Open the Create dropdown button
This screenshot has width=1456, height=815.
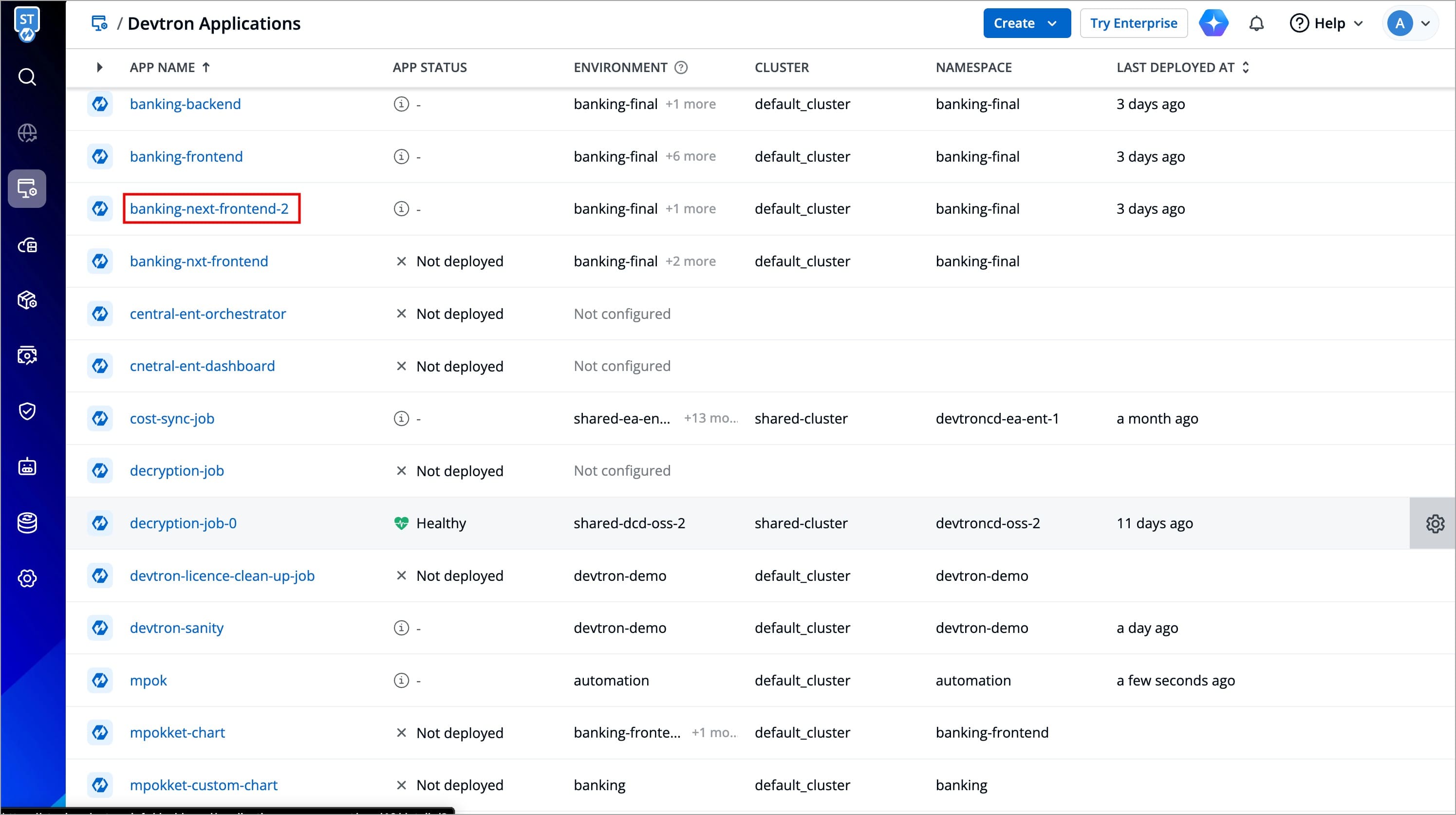click(1026, 24)
